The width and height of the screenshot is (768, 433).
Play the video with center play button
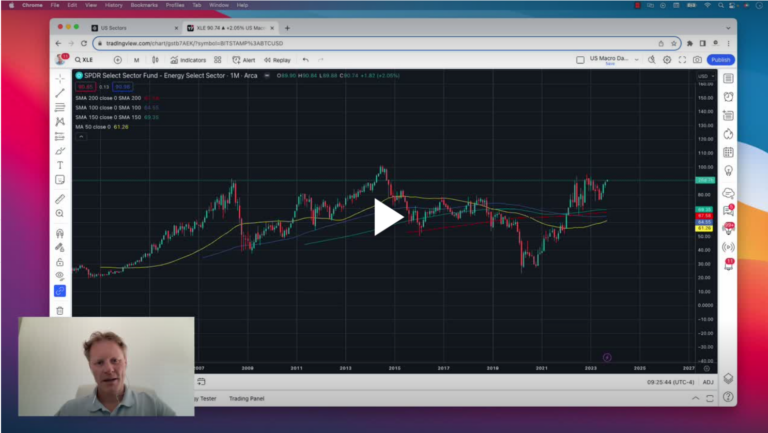[x=388, y=217]
